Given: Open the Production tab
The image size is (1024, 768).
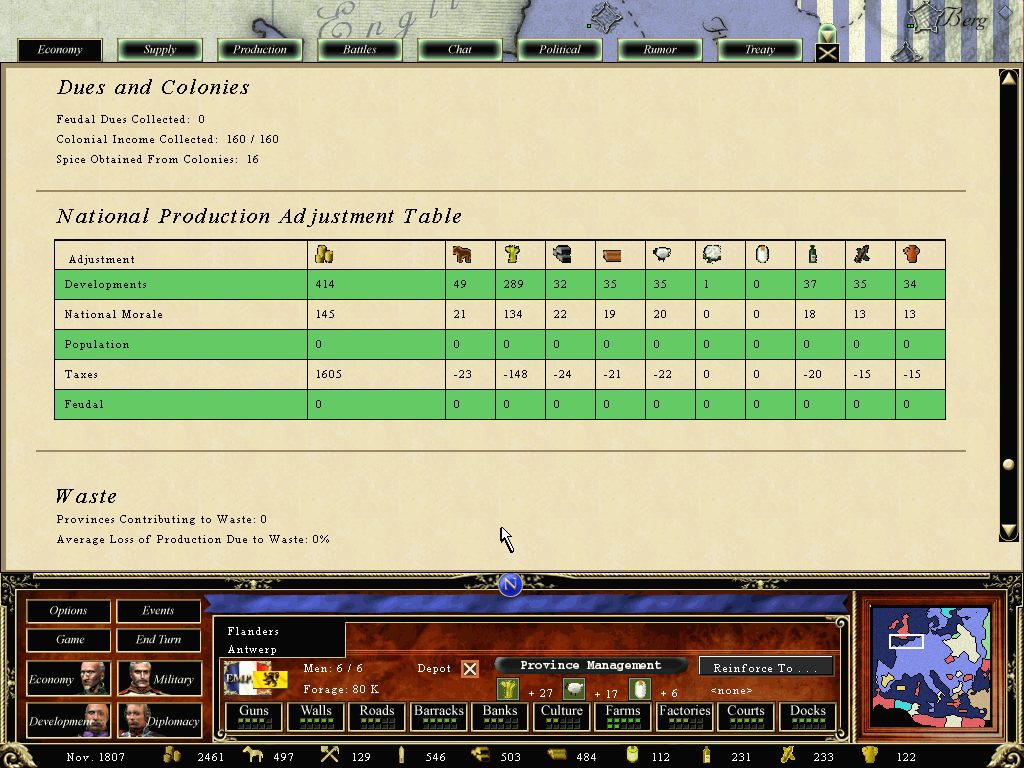Looking at the screenshot, I should 260,50.
